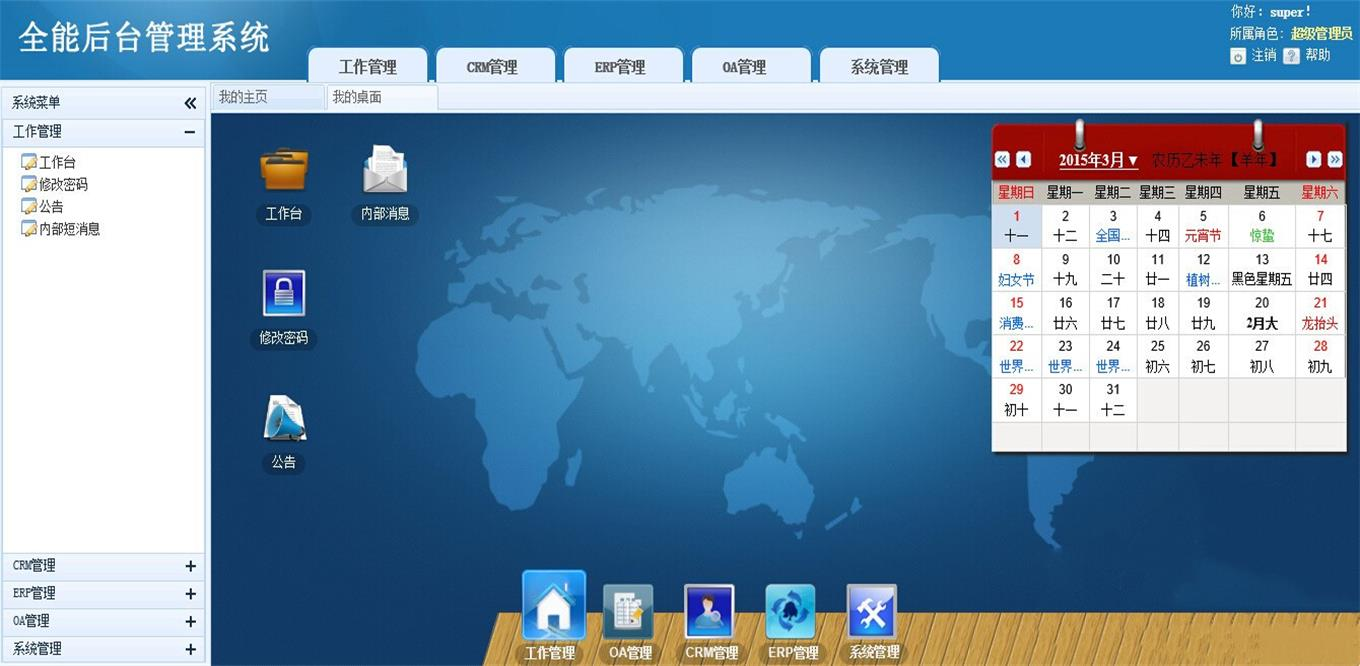The image size is (1360, 666).
Task: Expand the CRM管理 section in sidebar
Action: click(190, 566)
